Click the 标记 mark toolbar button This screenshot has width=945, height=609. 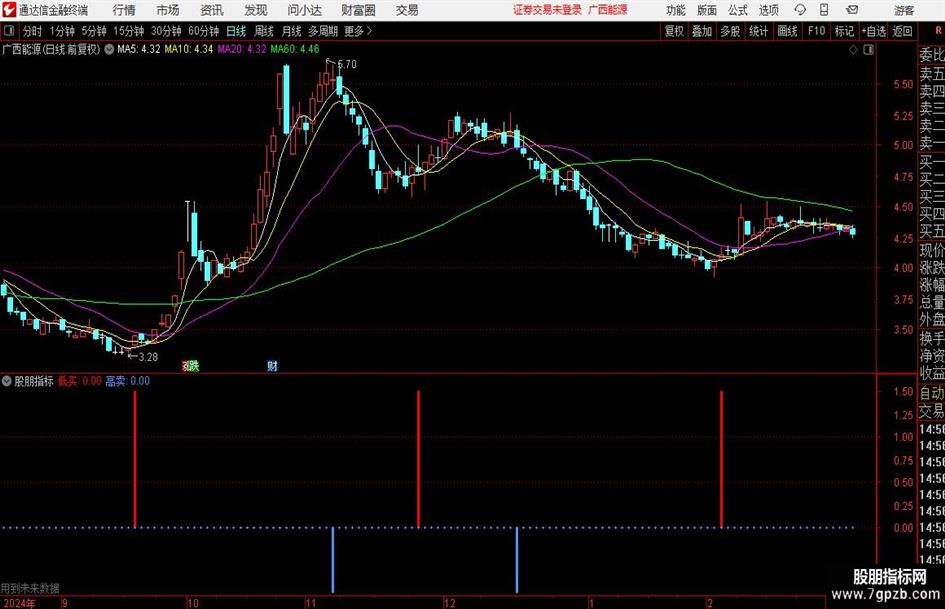844,31
